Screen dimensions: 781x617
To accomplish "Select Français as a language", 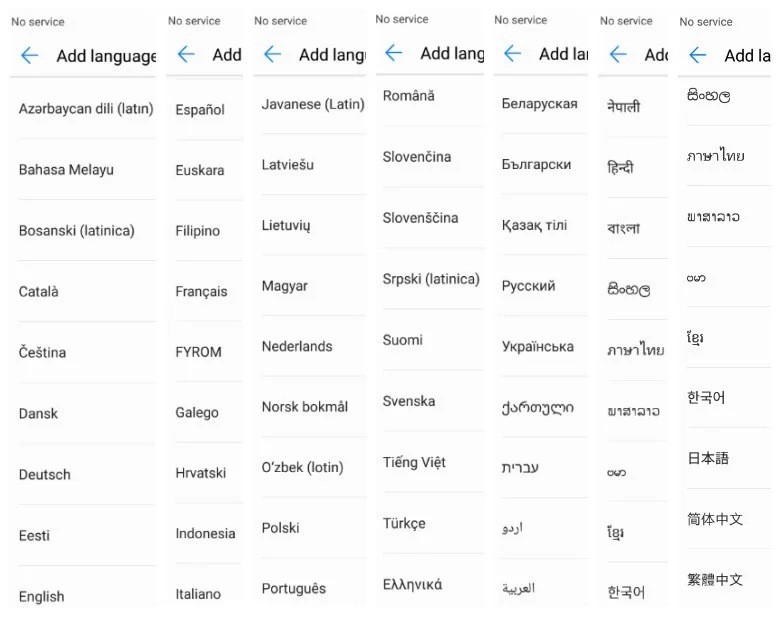I will (x=201, y=291).
